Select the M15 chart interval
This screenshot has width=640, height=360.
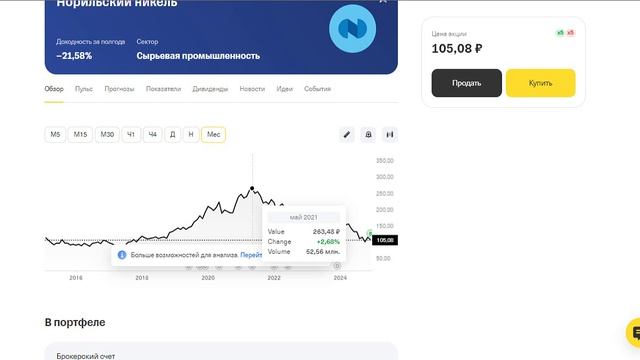(x=80, y=134)
